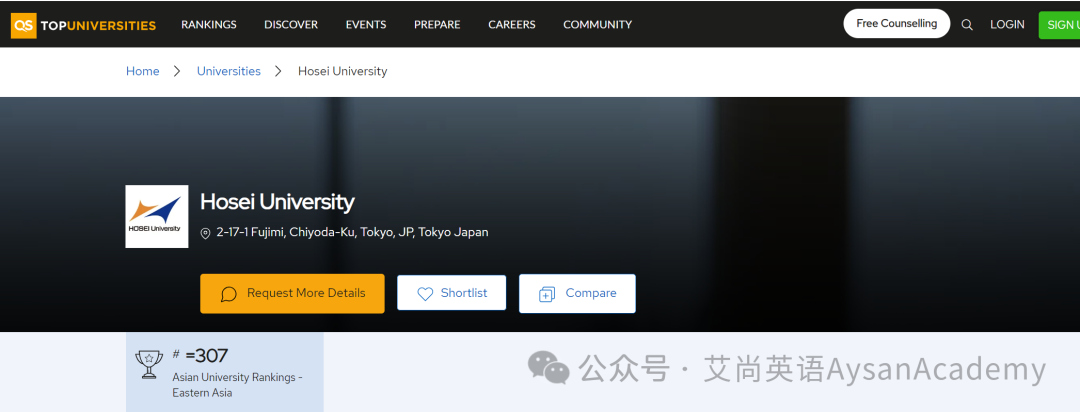Click the LOGIN link
Image resolution: width=1080 pixels, height=412 pixels.
pyautogui.click(x=1007, y=25)
